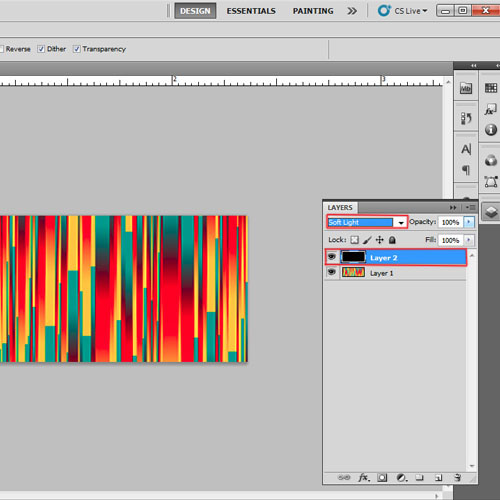Show more workspaces via double chevron
Viewport: 500px width, 500px height.
click(352, 11)
